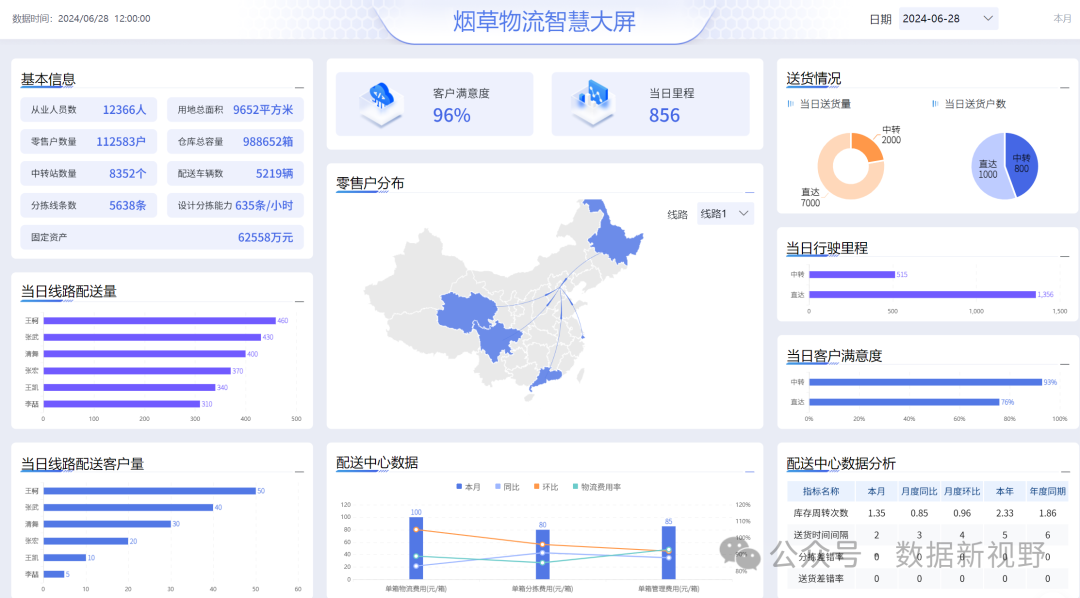Click the chart icon beside 当日送货量
This screenshot has width=1080, height=598.
click(790, 103)
